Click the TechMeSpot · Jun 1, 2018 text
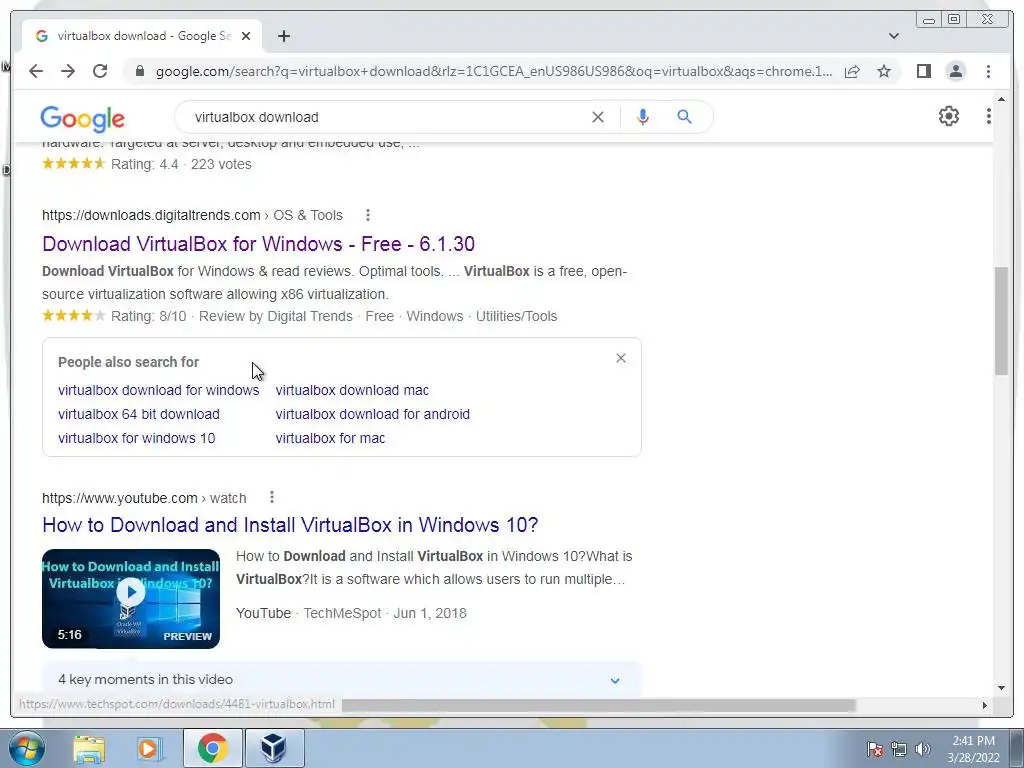Viewport: 1024px width, 768px height. coord(385,613)
